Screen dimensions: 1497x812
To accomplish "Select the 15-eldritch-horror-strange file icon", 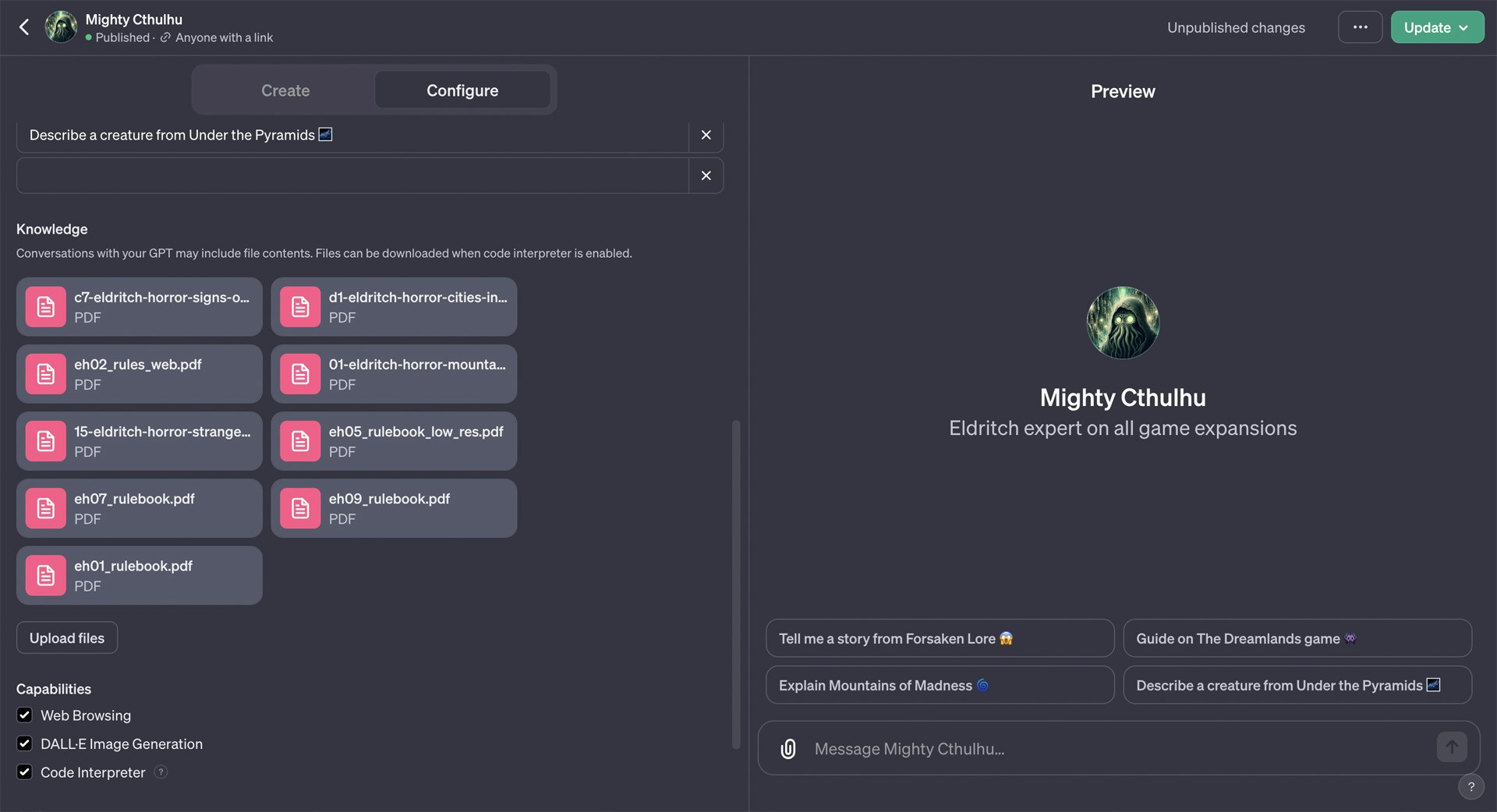I will 46,441.
